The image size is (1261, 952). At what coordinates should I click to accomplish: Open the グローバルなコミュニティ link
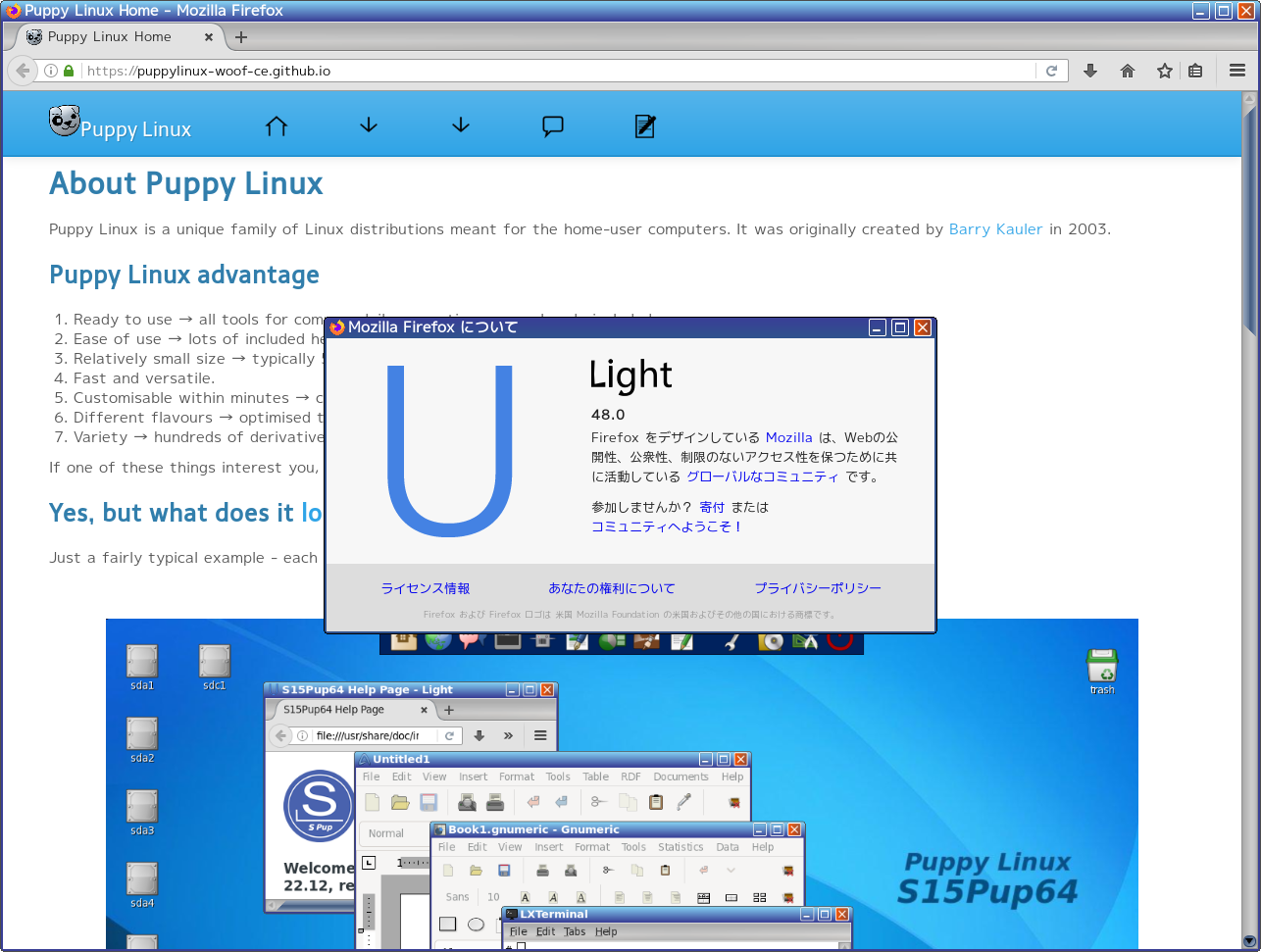click(x=762, y=476)
